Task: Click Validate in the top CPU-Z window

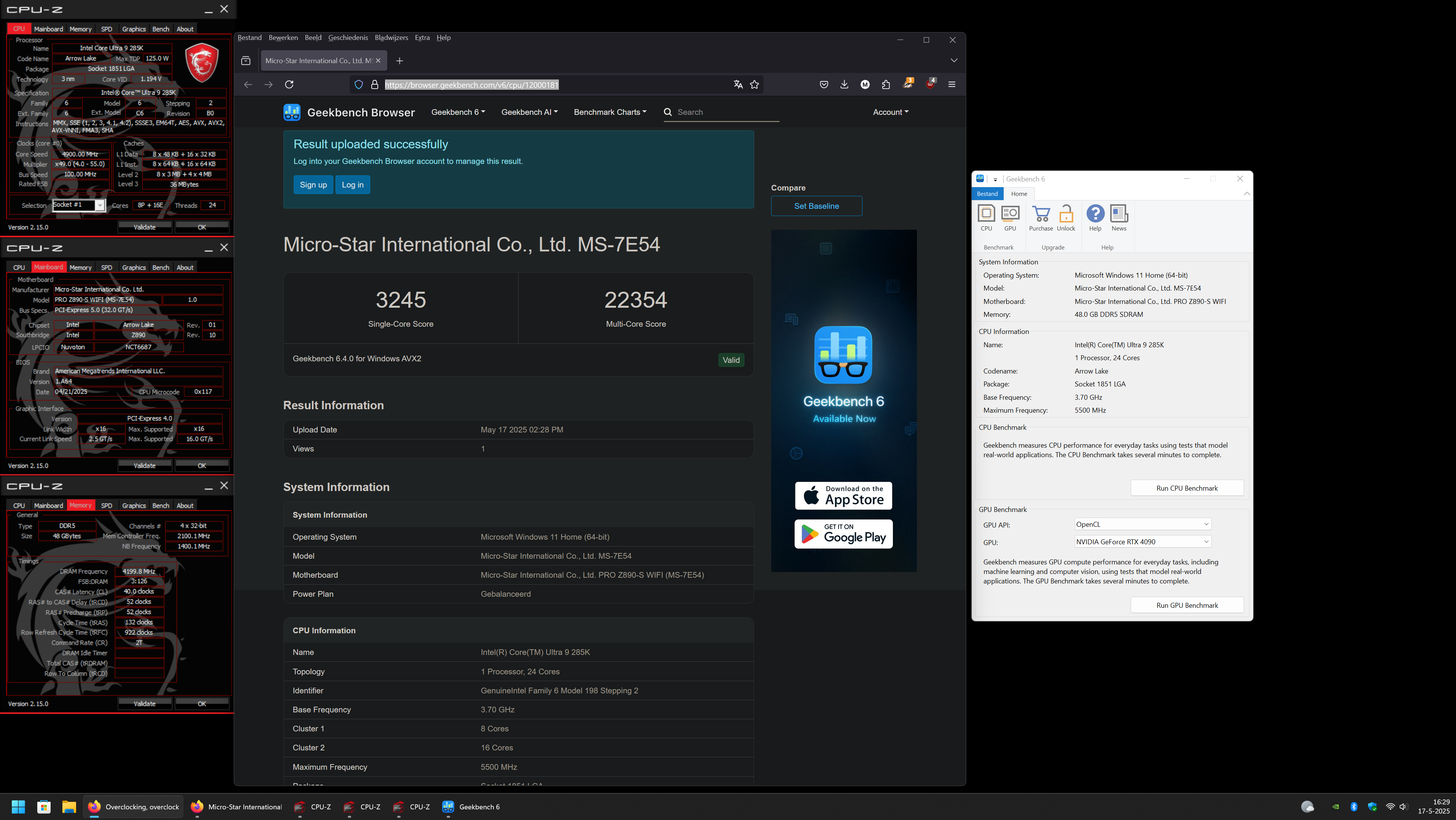Action: coord(145,227)
